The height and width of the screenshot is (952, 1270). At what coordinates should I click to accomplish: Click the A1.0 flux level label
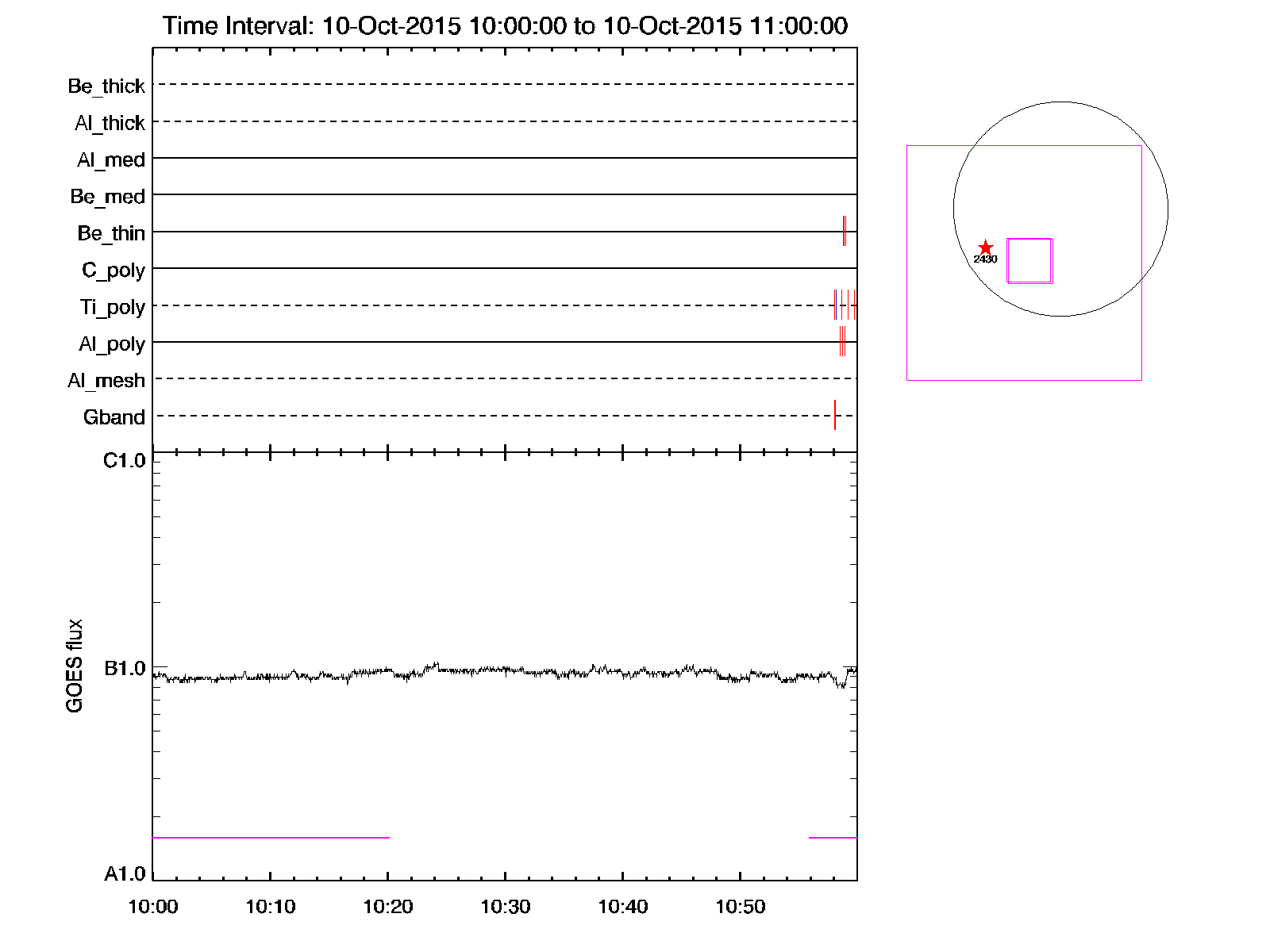pyautogui.click(x=125, y=874)
